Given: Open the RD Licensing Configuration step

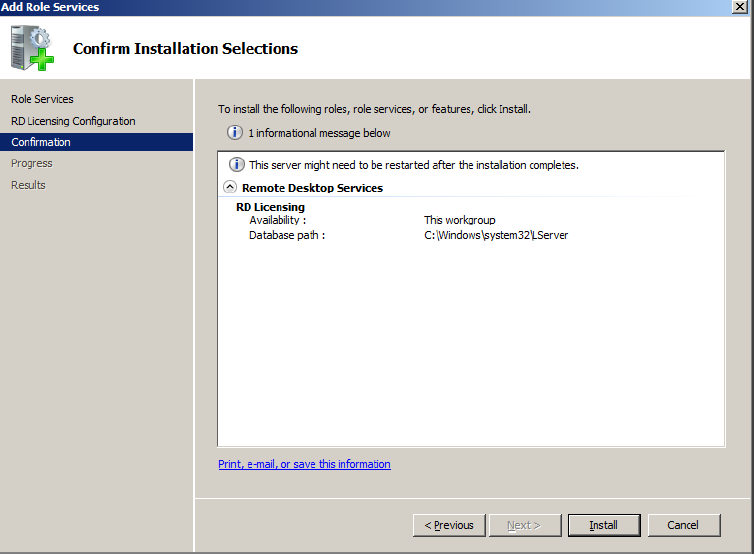Looking at the screenshot, I should (x=73, y=121).
